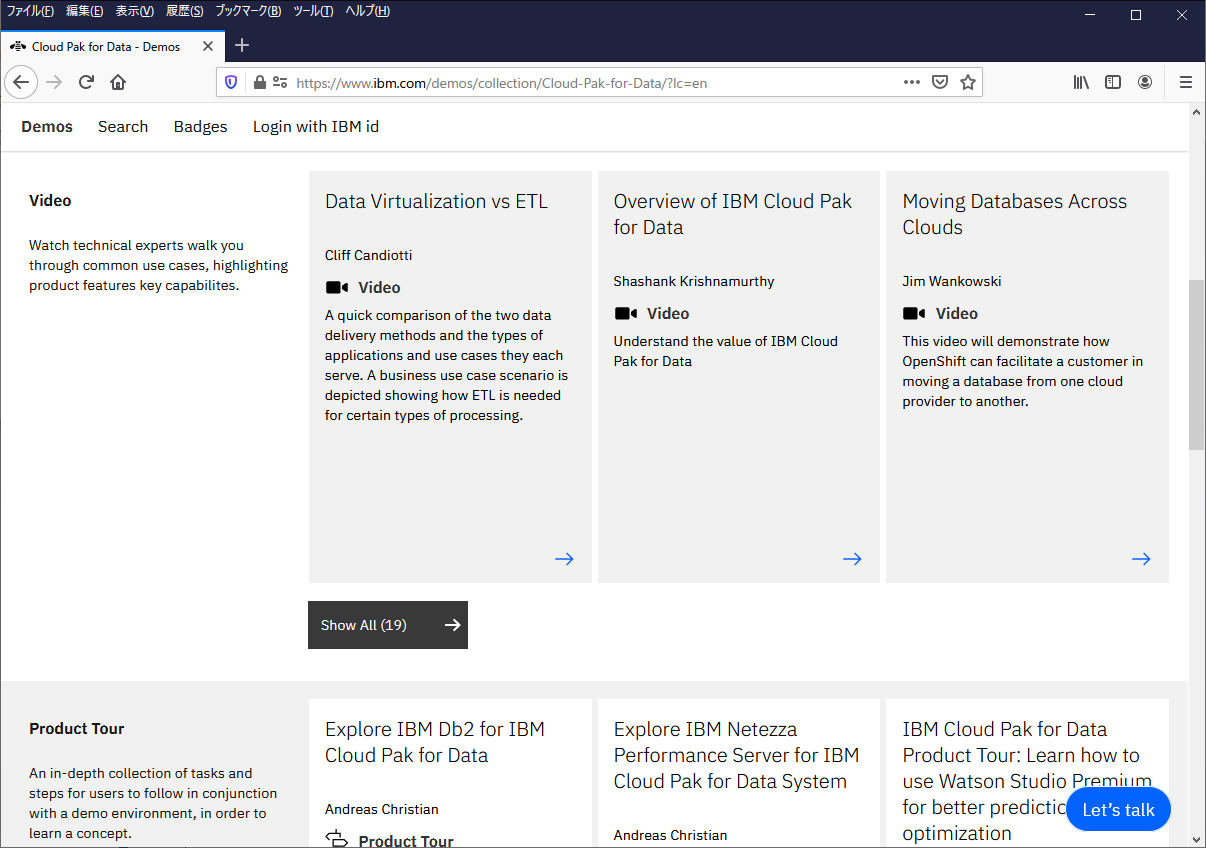Open the ブックマーク(B) menu

click(x=248, y=11)
